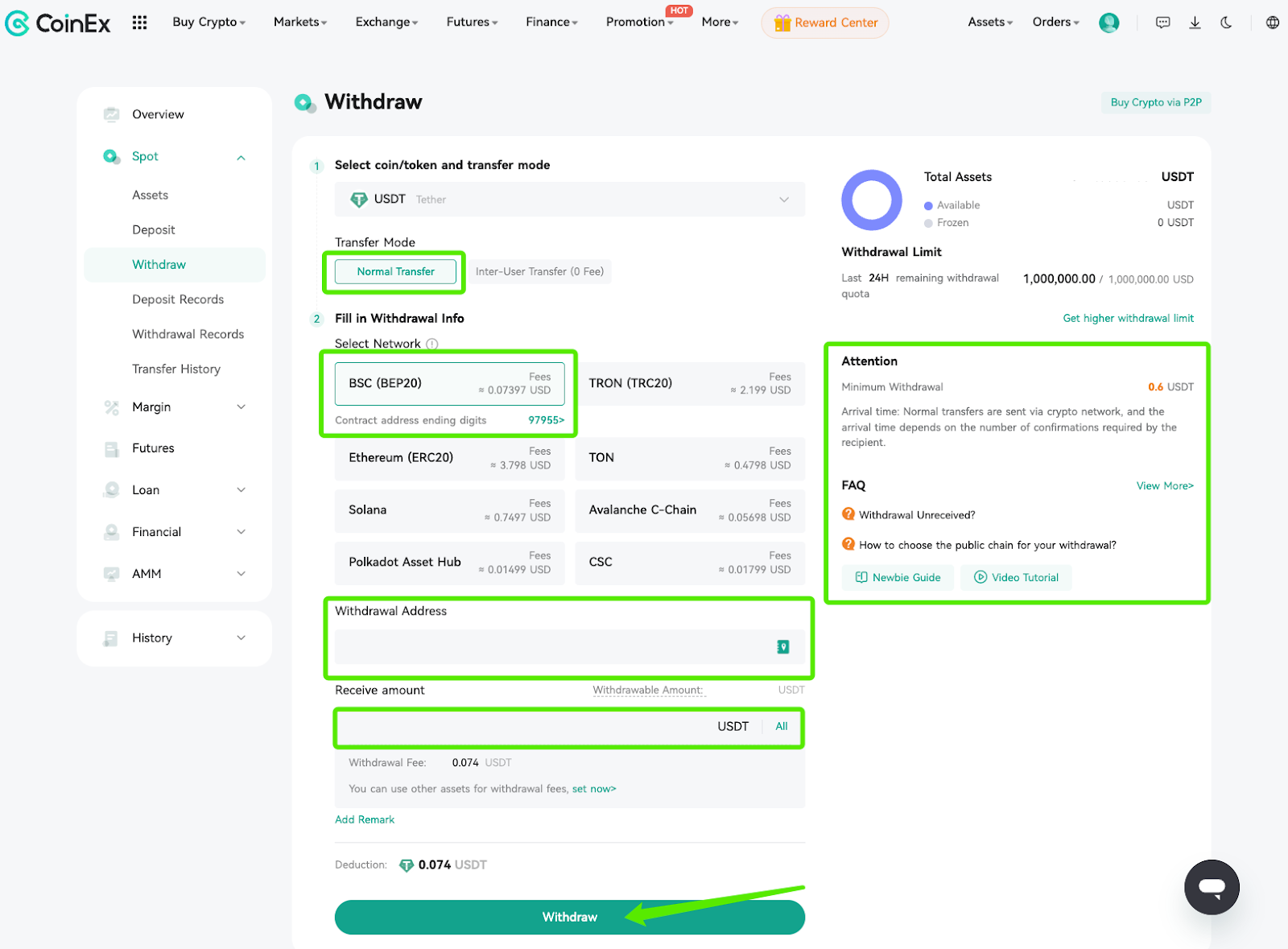Expand the Financial sidebar section

tap(241, 532)
